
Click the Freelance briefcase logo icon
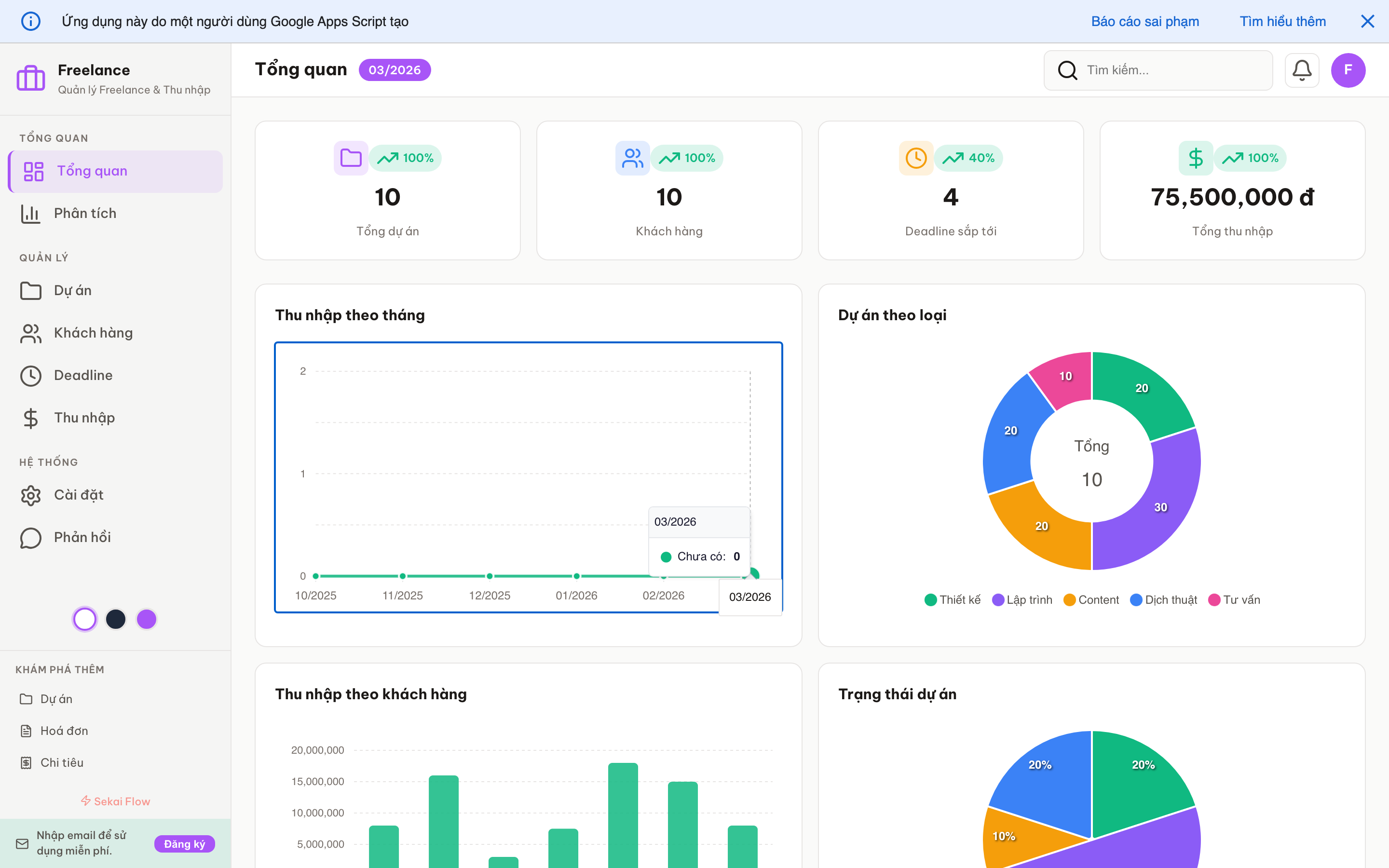[30, 78]
